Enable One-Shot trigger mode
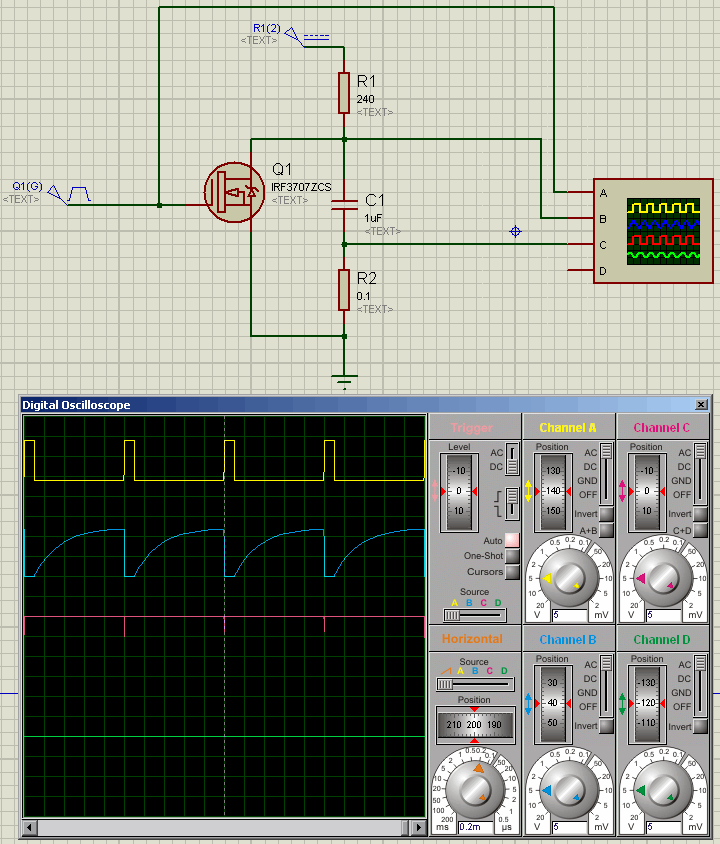720x844 pixels. [512, 556]
